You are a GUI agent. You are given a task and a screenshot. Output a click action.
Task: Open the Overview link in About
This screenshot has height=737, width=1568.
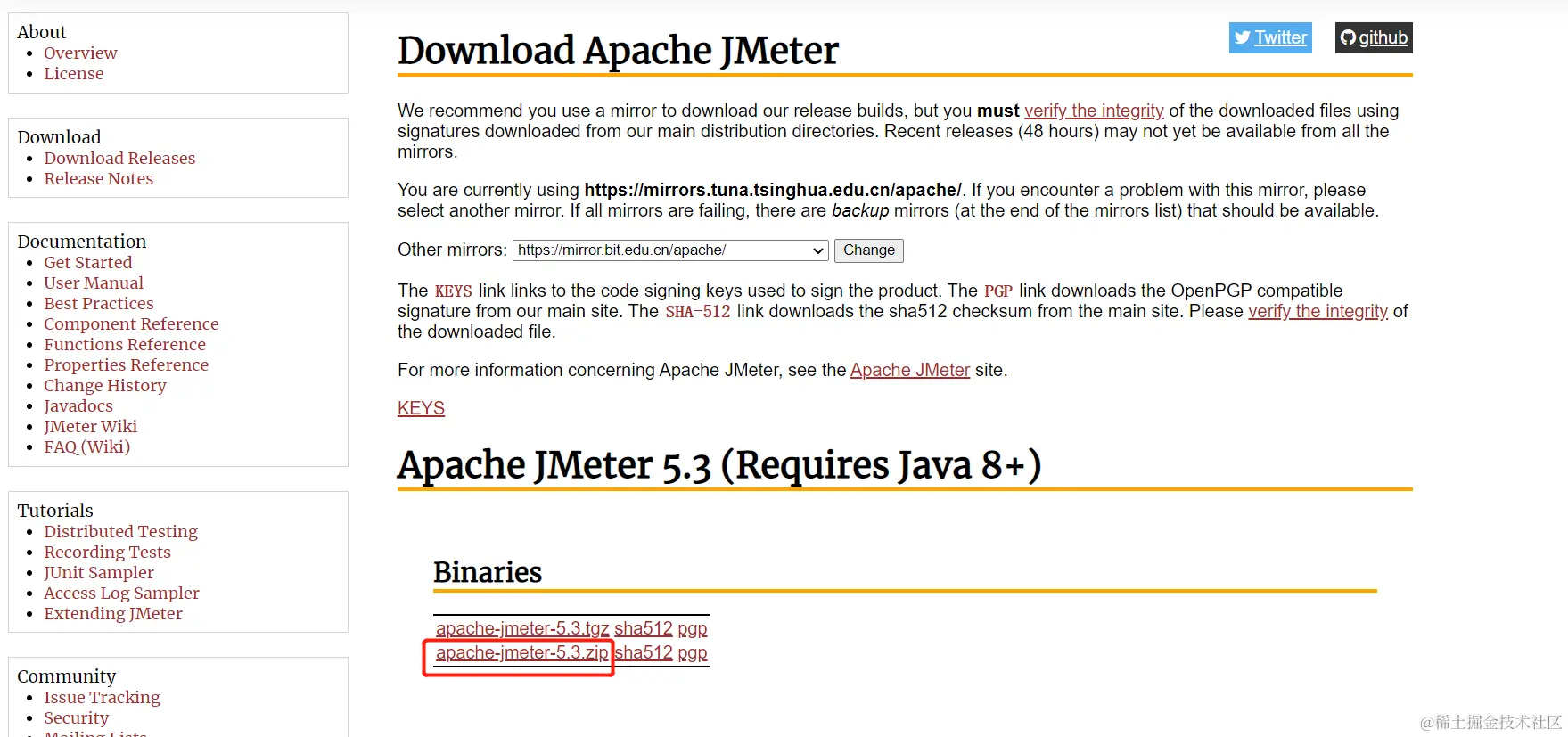[80, 53]
